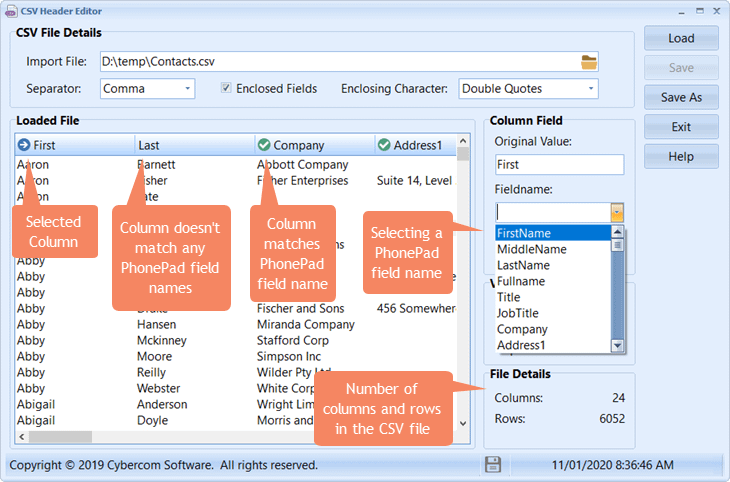
Task: Click the floppy disk icon in the status bar
Action: point(493,464)
